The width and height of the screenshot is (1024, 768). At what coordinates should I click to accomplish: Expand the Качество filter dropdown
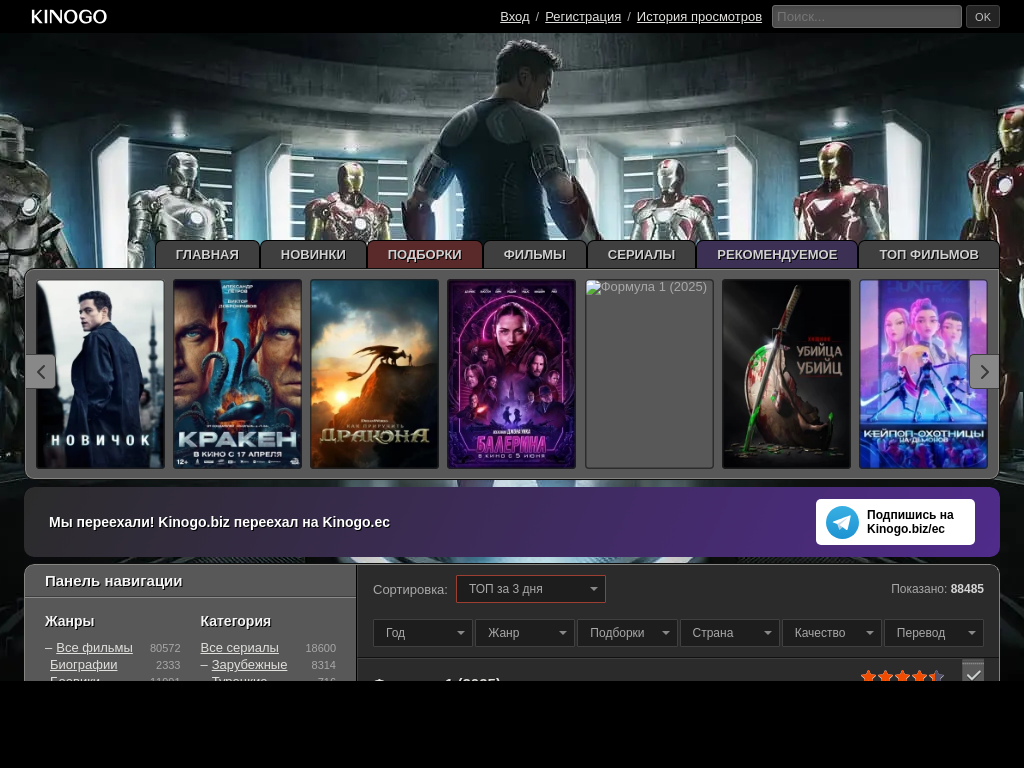tap(831, 633)
